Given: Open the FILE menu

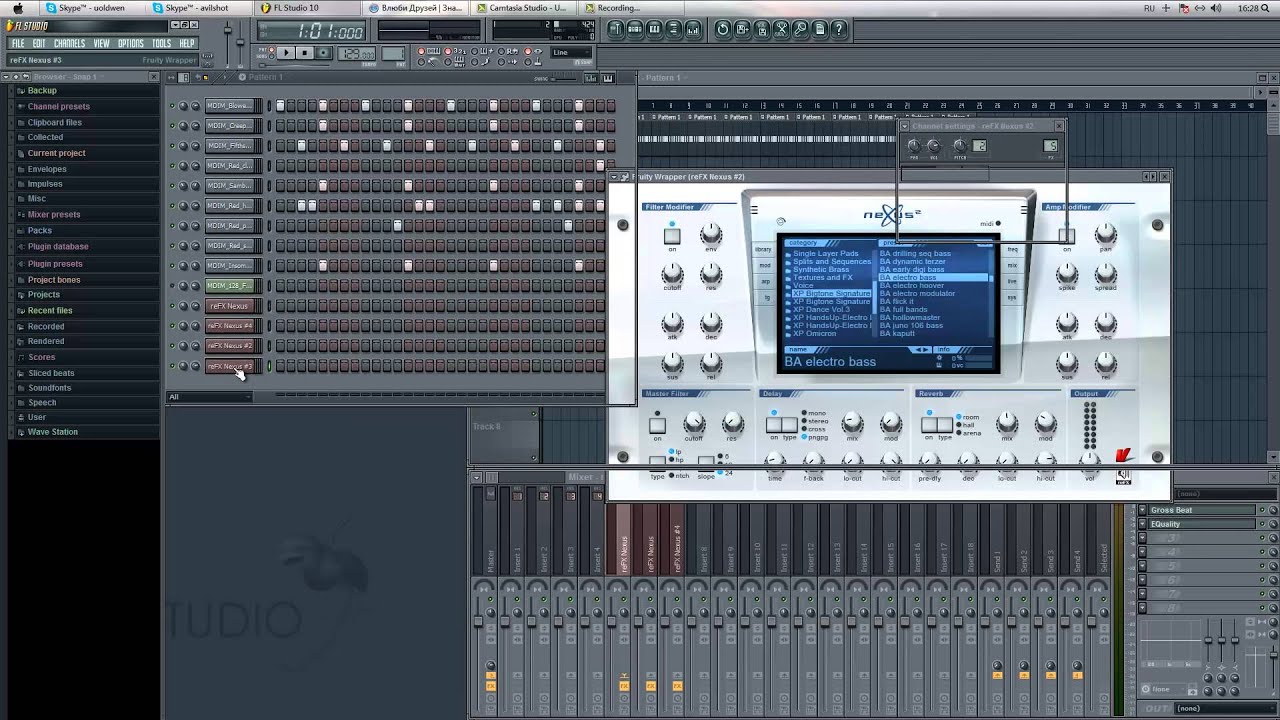Looking at the screenshot, I should [18, 44].
